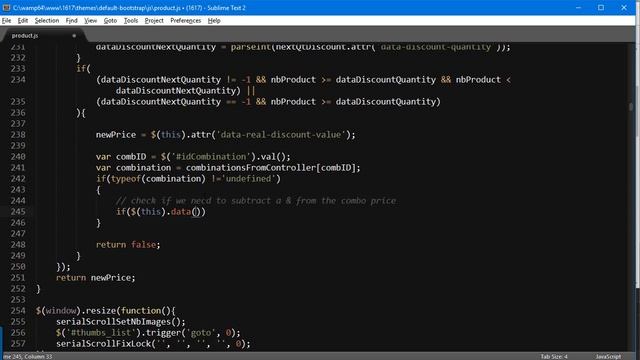Close the Sublime Text window
640x360 pixels.
[624, 7]
